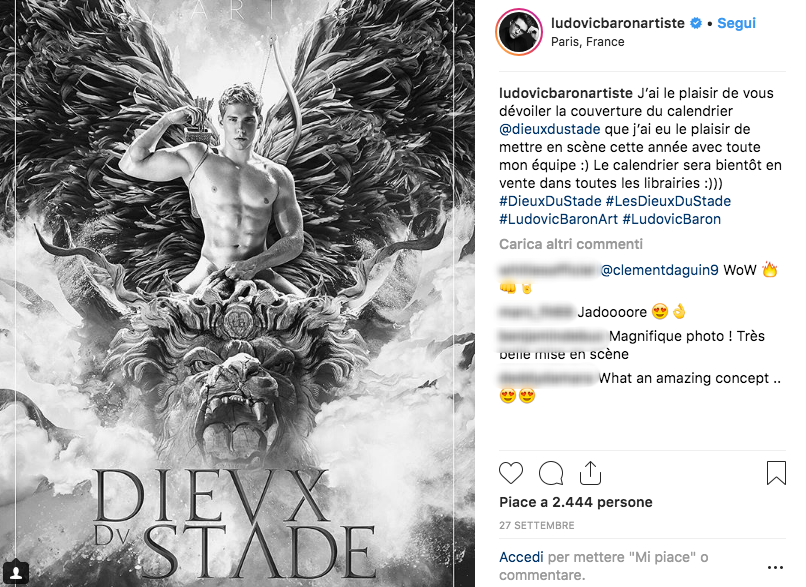Open comments with the speech bubble icon

[551, 473]
